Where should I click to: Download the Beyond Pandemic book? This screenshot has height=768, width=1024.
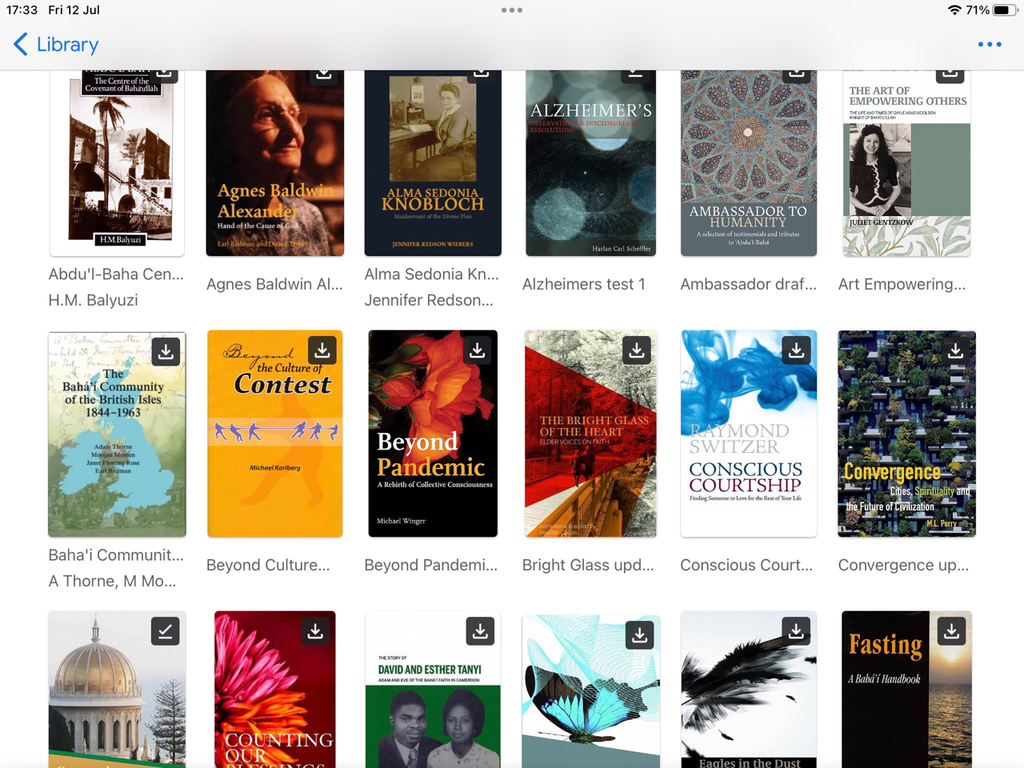(x=477, y=351)
